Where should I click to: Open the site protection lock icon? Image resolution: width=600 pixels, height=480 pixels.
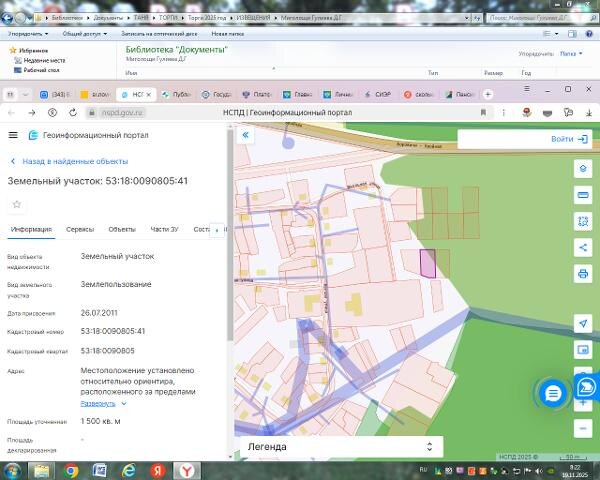91,113
